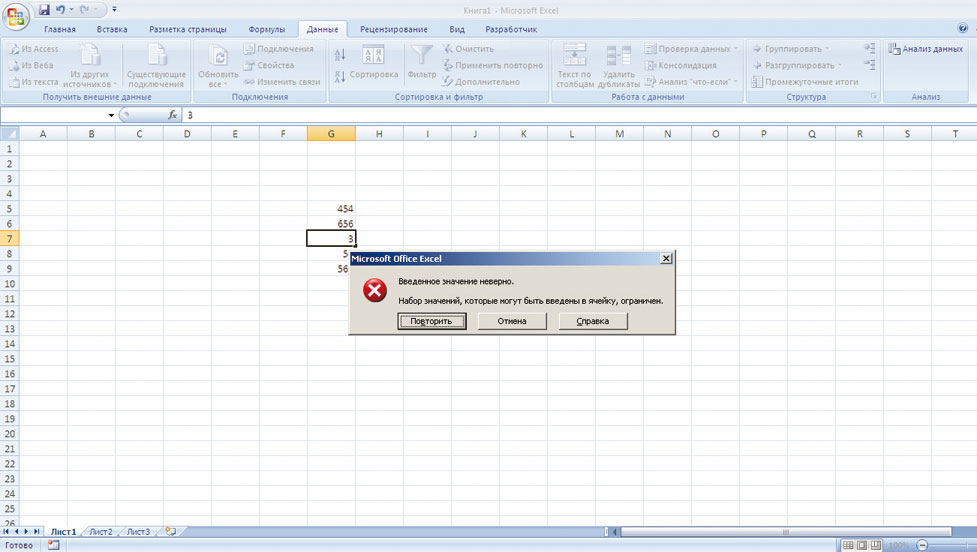Image resolution: width=977 pixels, height=552 pixels.
Task: Customize the Quick Access Toolbar dropdown
Action: 114,9
